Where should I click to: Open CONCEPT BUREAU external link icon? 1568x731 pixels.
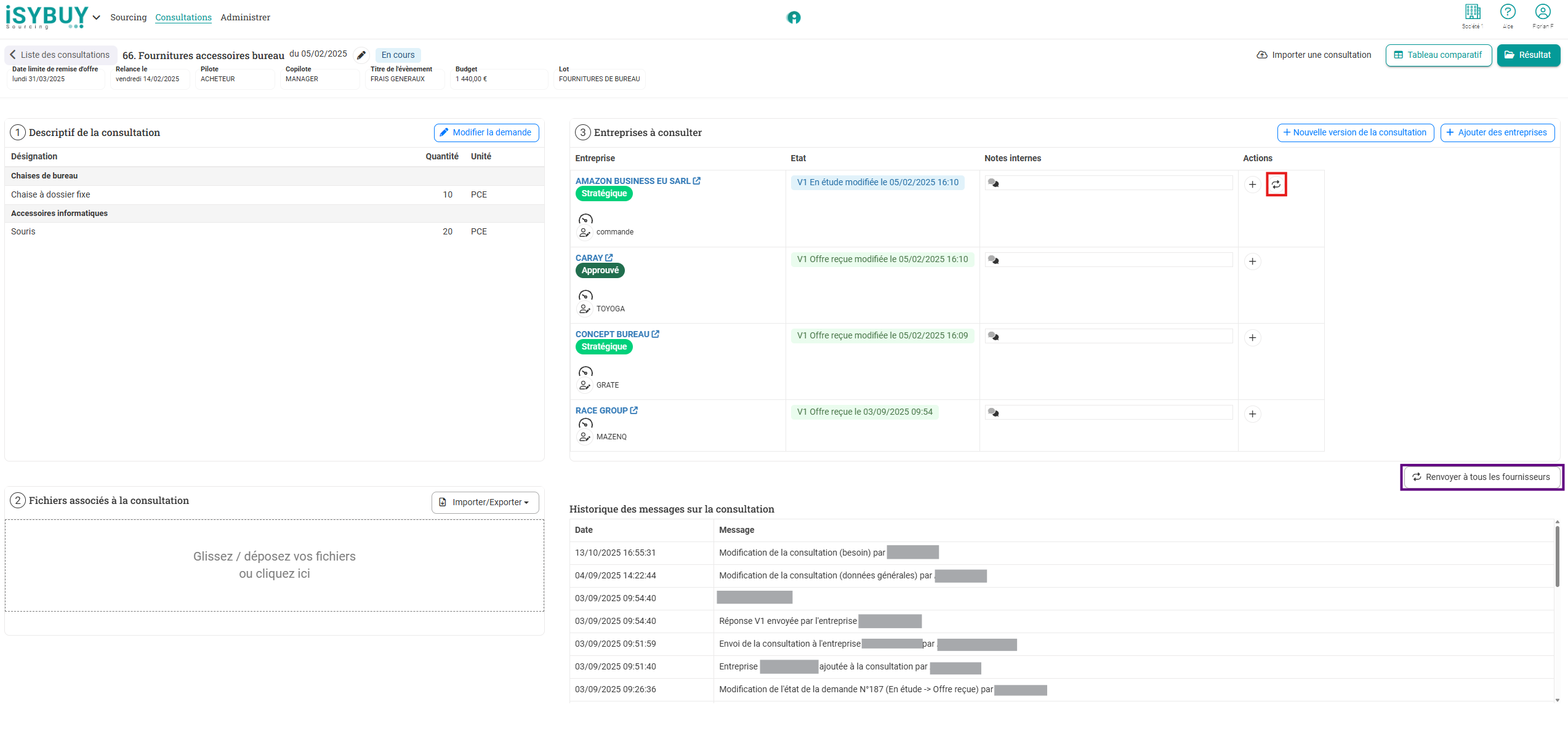(x=656, y=334)
